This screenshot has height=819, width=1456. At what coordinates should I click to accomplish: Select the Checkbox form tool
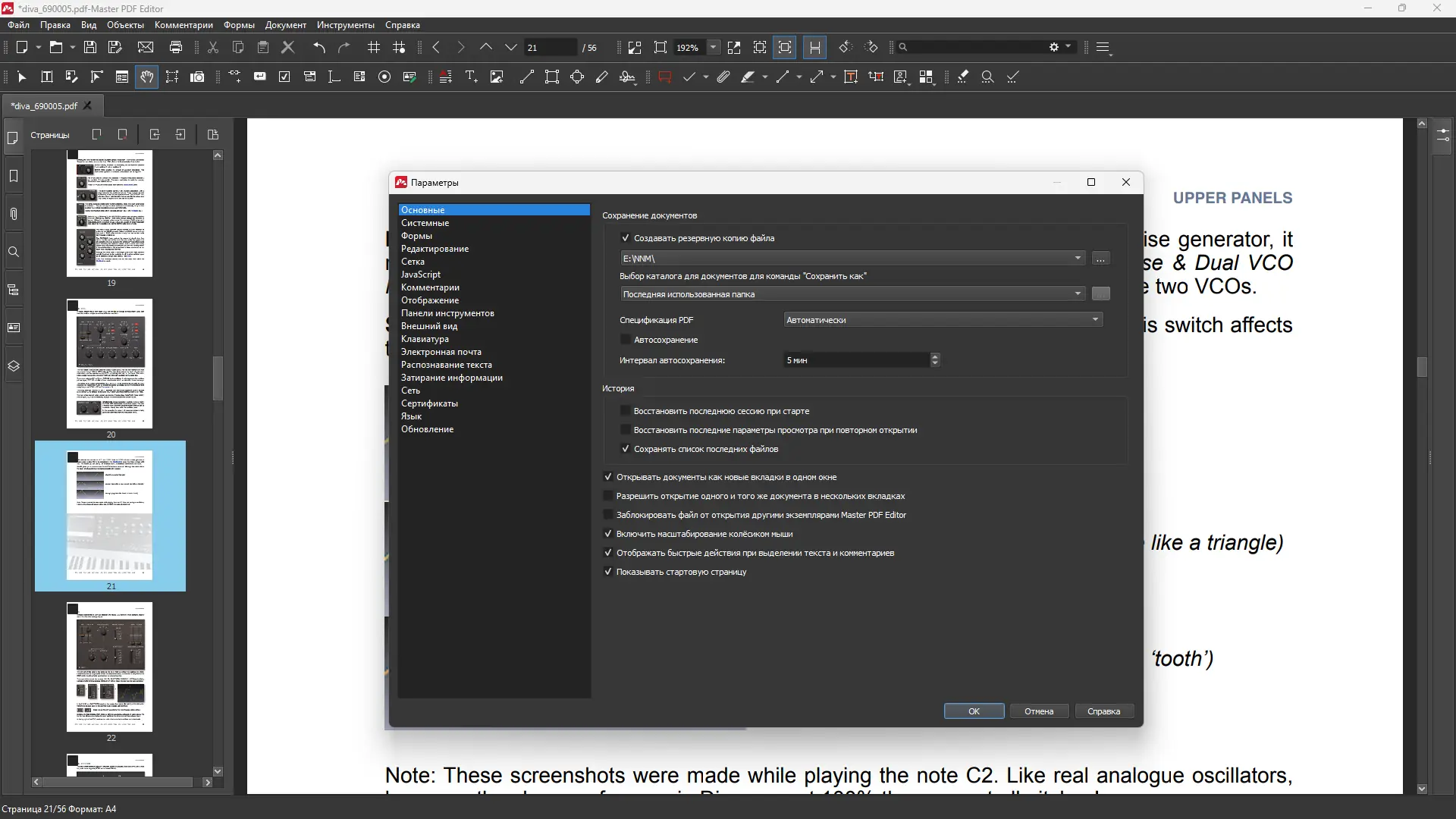284,77
